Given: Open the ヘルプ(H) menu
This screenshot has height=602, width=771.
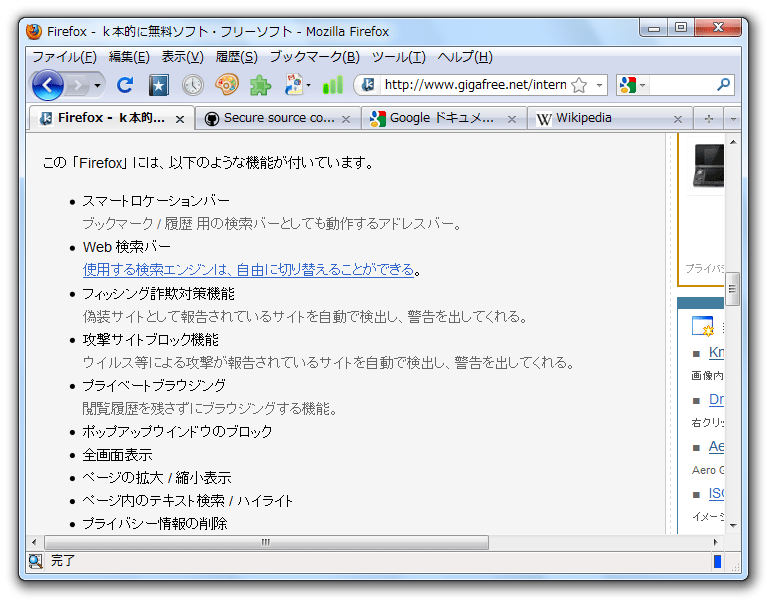Looking at the screenshot, I should click(x=465, y=57).
